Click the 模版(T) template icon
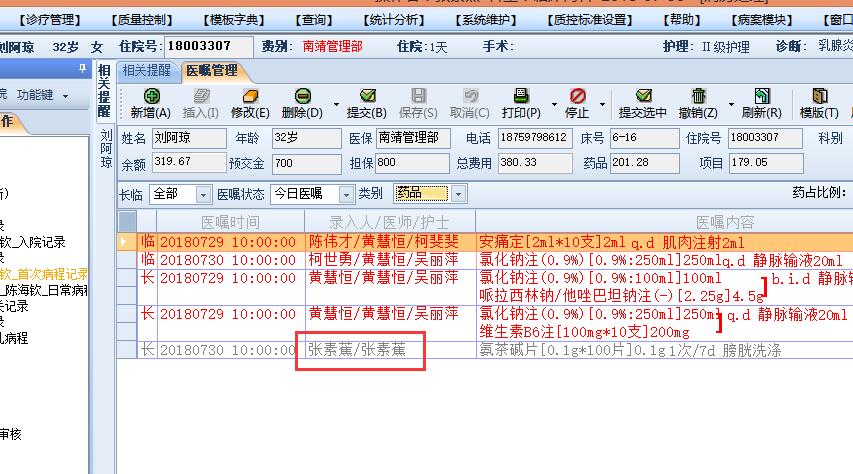This screenshot has height=474, width=853. point(819,96)
